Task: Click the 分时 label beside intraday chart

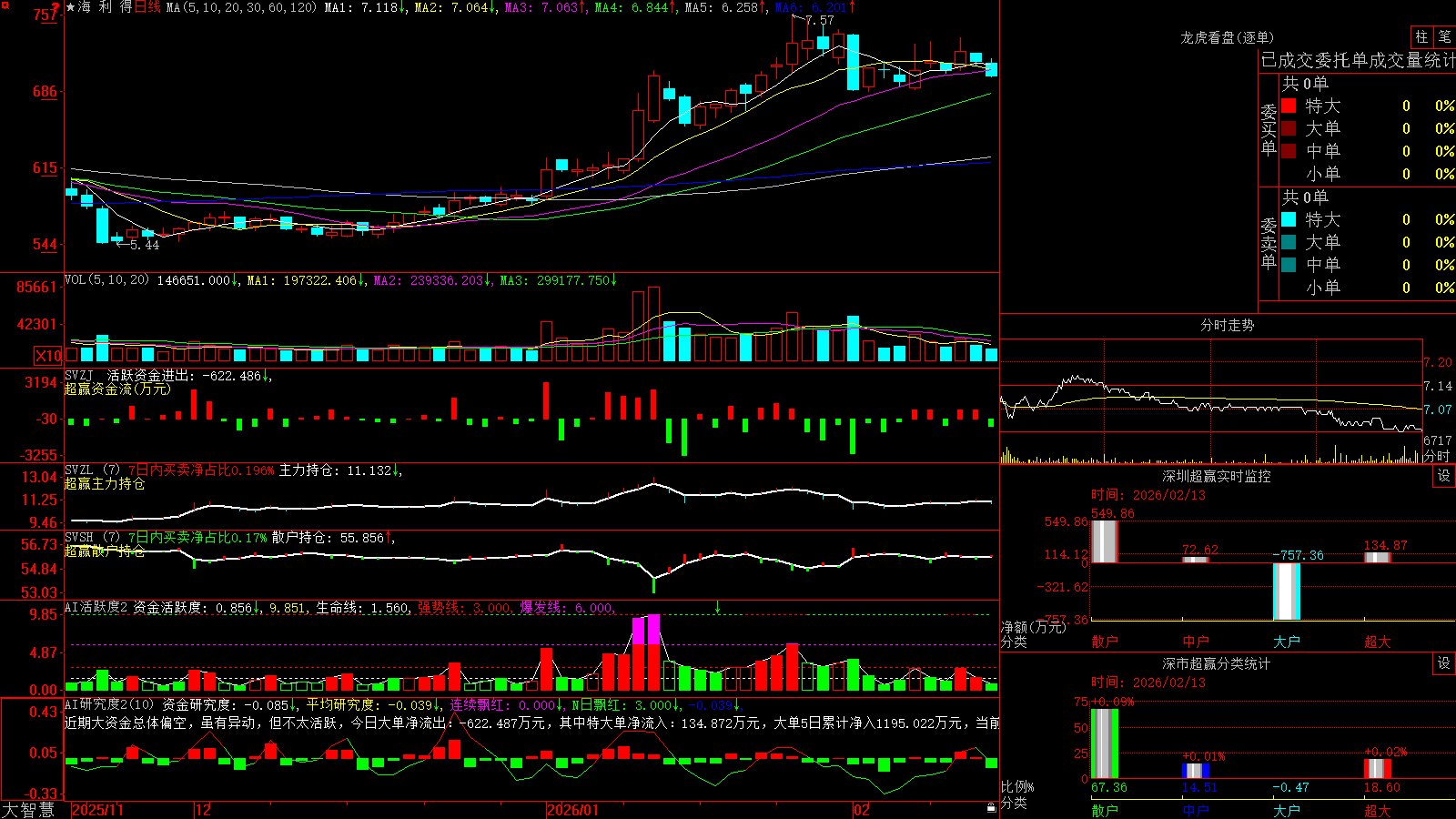Action: [x=1437, y=456]
